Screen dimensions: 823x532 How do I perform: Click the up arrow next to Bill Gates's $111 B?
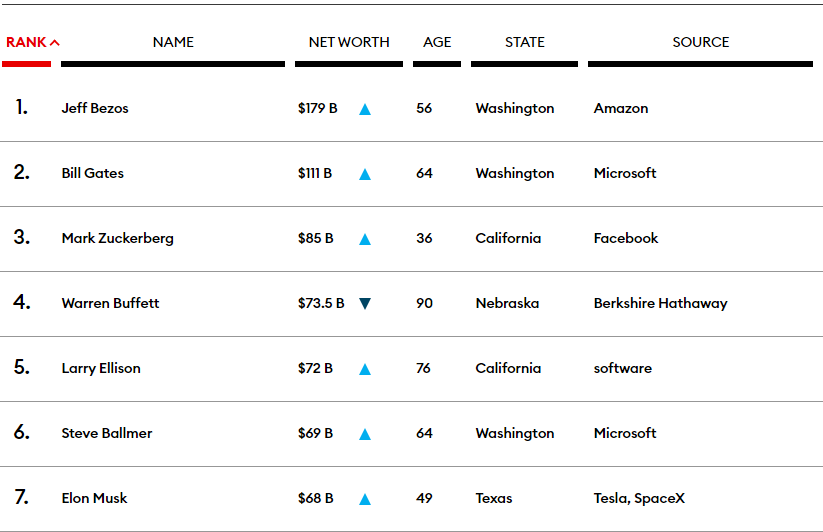365,174
